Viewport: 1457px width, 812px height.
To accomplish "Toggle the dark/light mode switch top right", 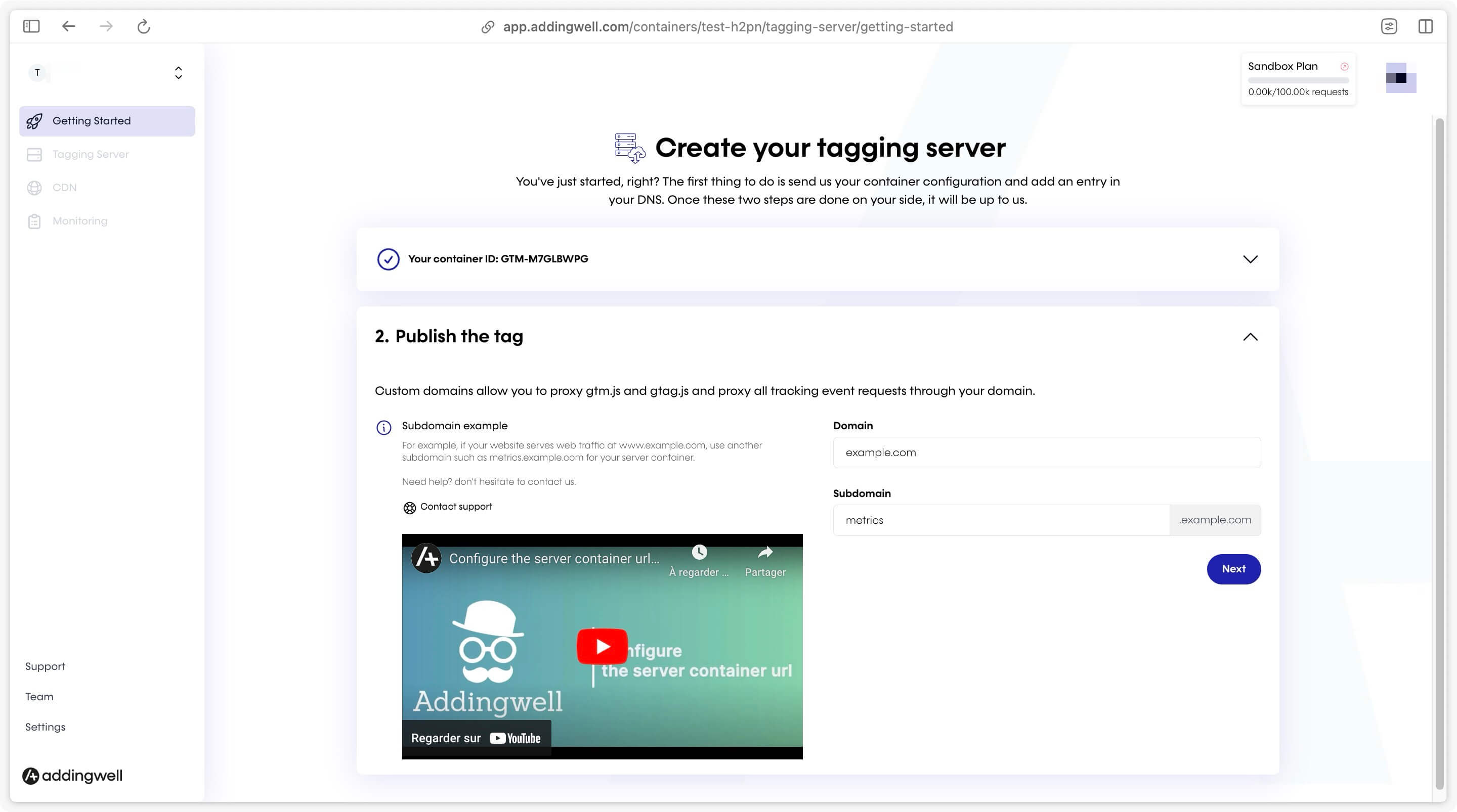I will 1400,77.
